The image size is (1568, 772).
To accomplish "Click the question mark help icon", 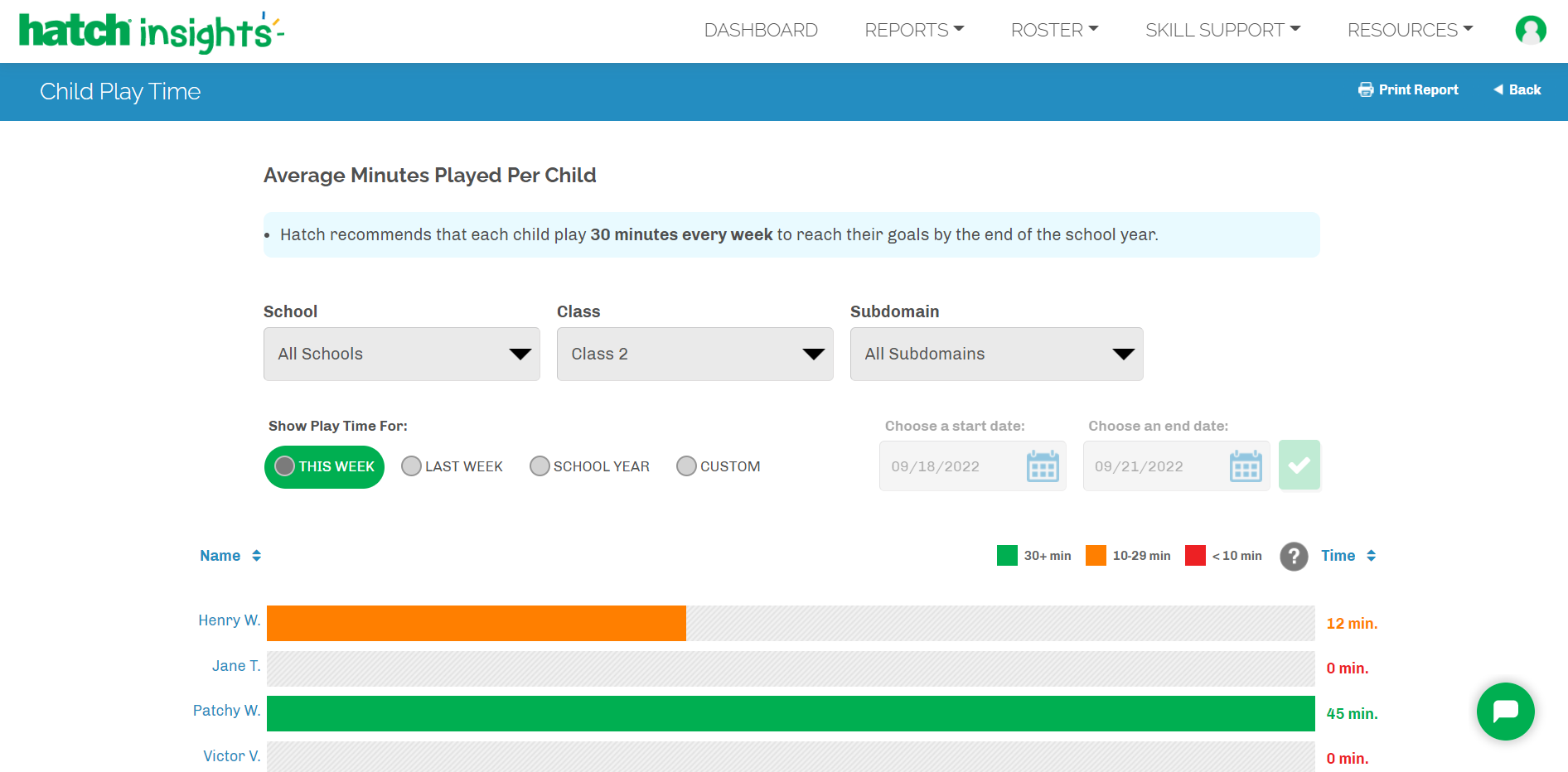I will pyautogui.click(x=1293, y=557).
